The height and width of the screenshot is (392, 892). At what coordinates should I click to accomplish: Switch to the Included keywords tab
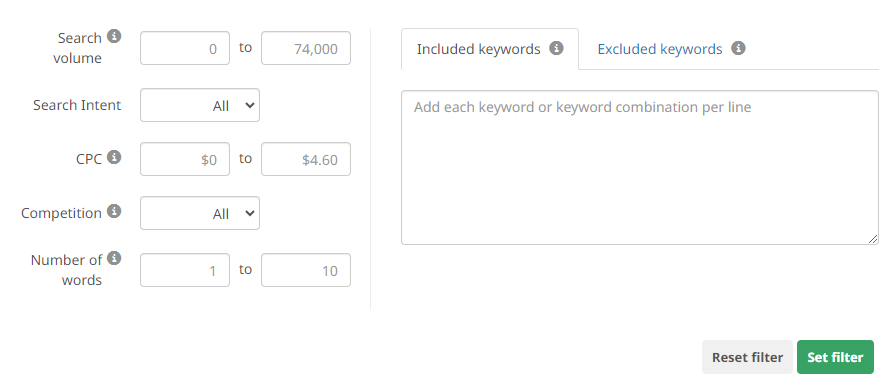click(x=490, y=49)
